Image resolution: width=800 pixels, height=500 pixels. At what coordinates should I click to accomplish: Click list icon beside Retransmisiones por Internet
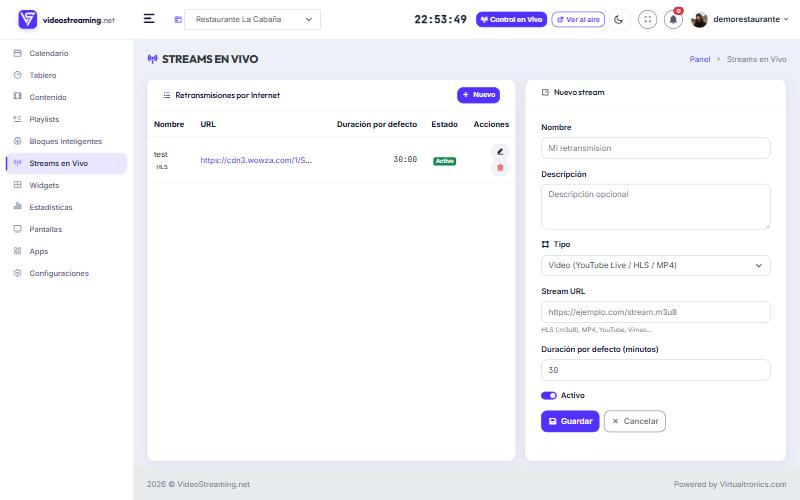(166, 95)
